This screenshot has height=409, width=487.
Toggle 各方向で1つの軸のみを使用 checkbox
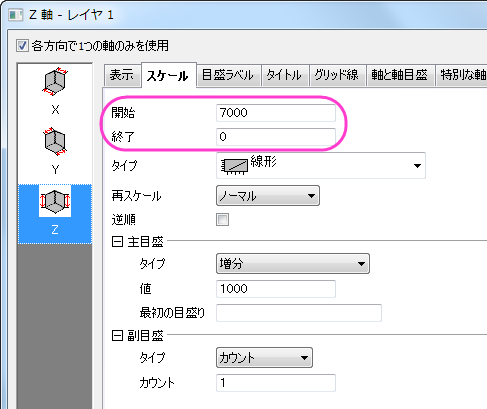(22, 46)
